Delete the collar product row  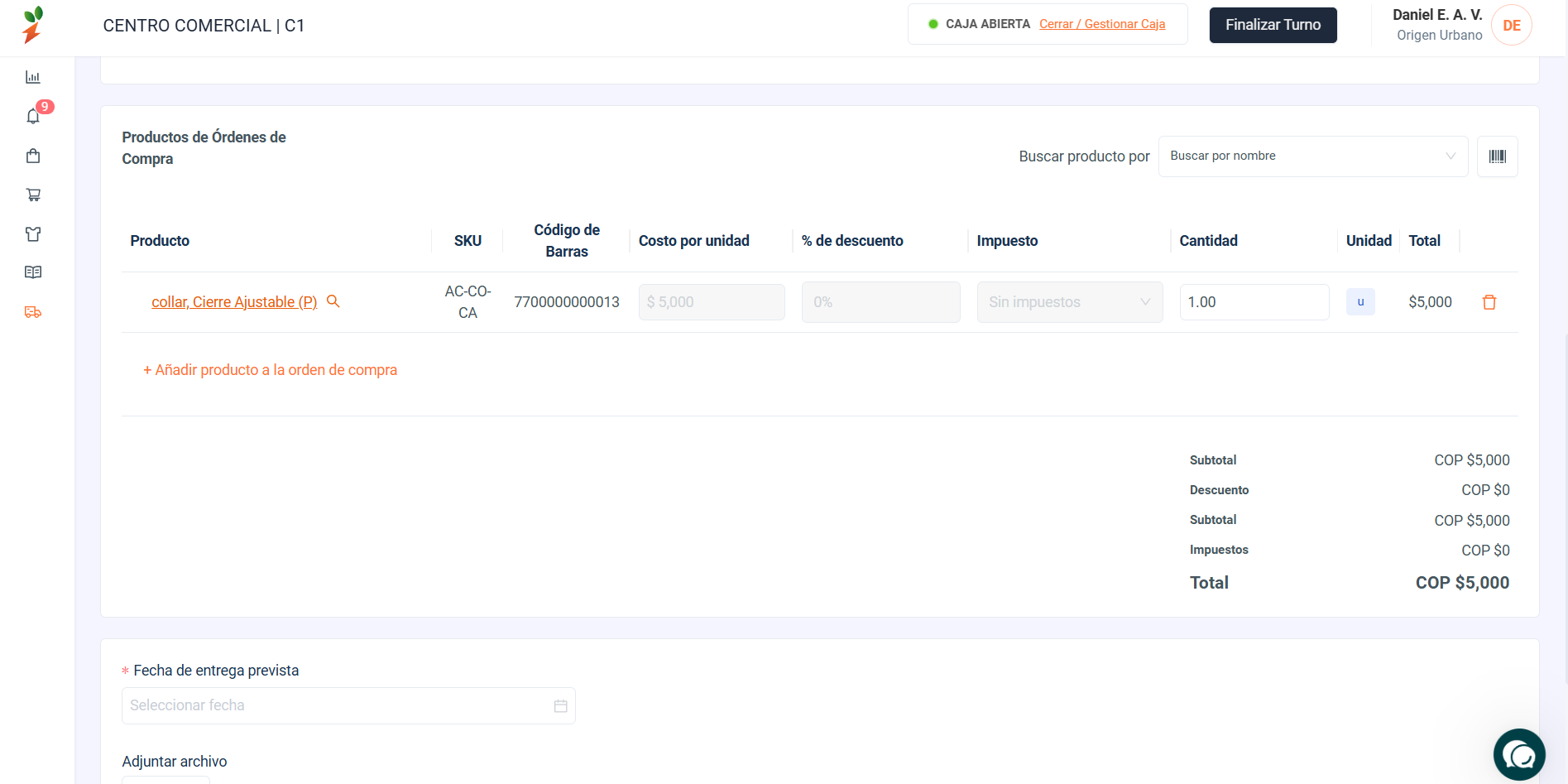(1489, 302)
